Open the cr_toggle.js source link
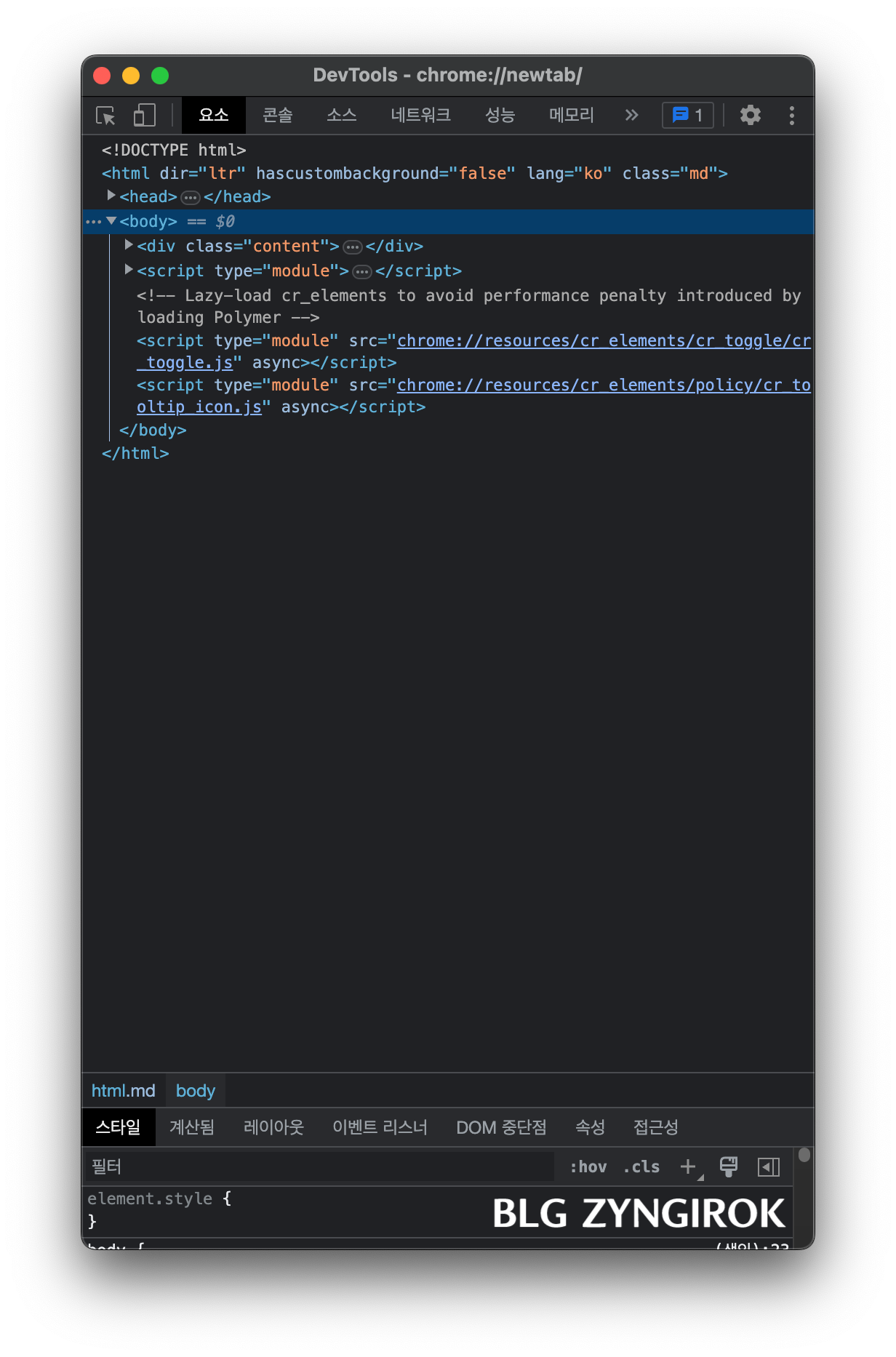The height and width of the screenshot is (1357, 896). (473, 351)
